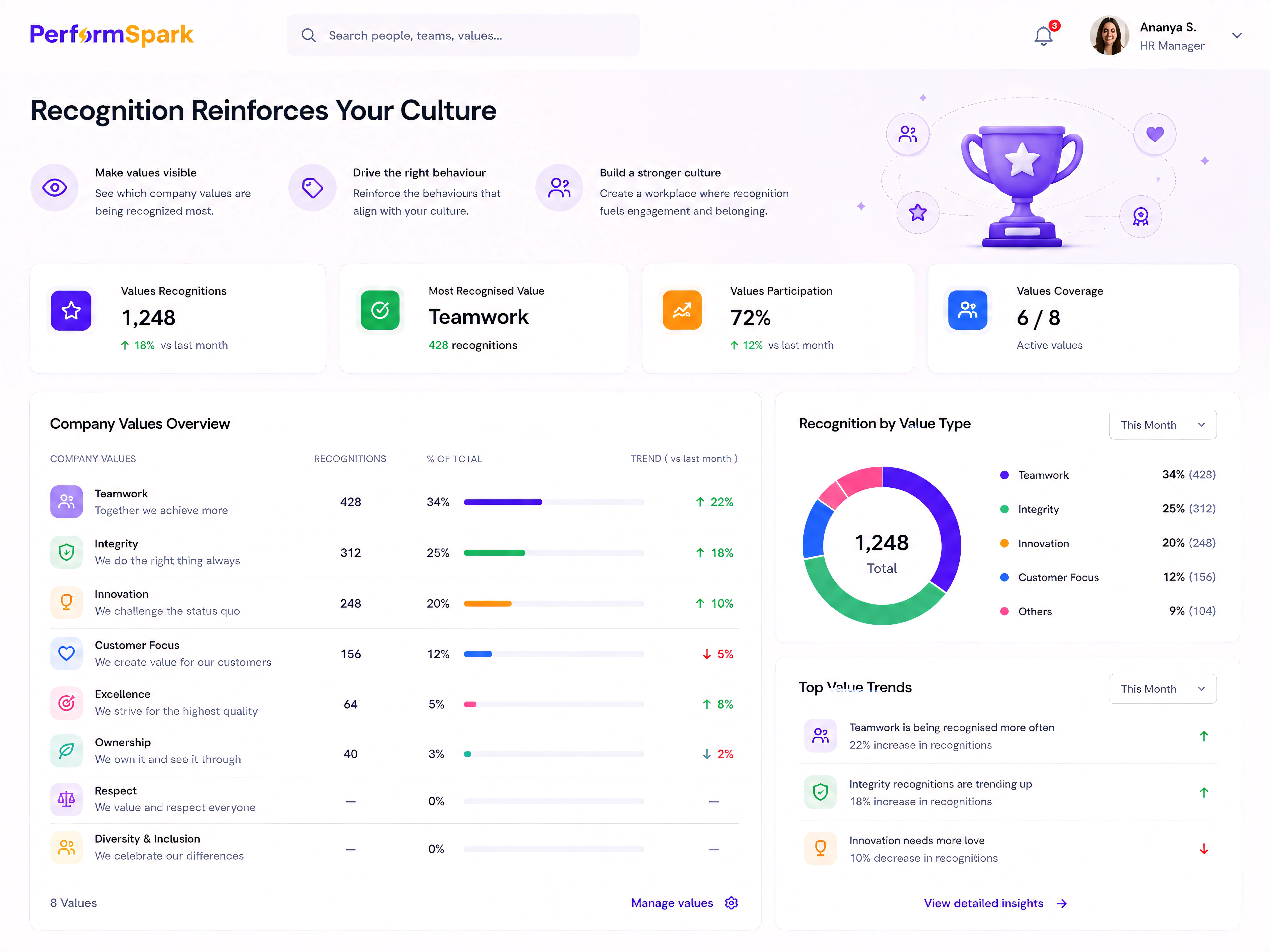Click the COMPANY VALUES column header

[x=93, y=459]
